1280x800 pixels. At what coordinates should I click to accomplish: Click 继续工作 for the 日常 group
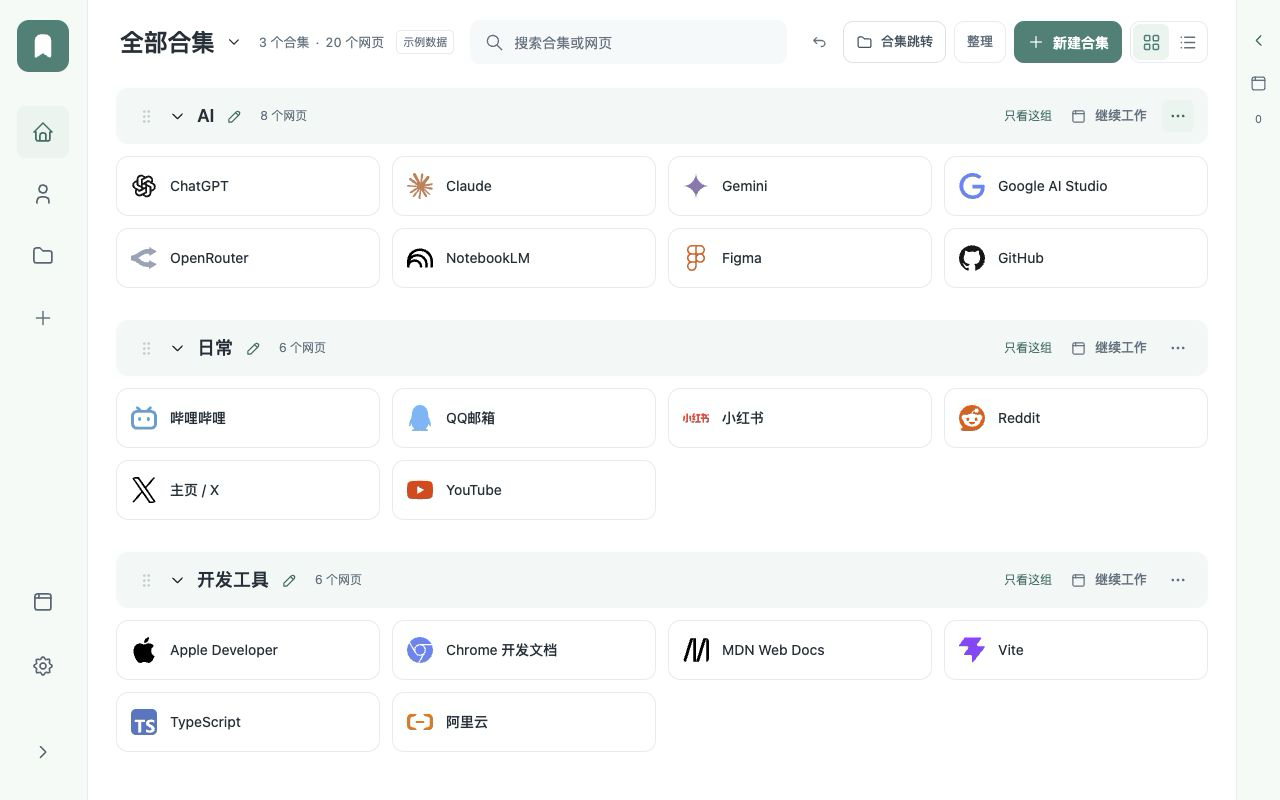(1109, 348)
